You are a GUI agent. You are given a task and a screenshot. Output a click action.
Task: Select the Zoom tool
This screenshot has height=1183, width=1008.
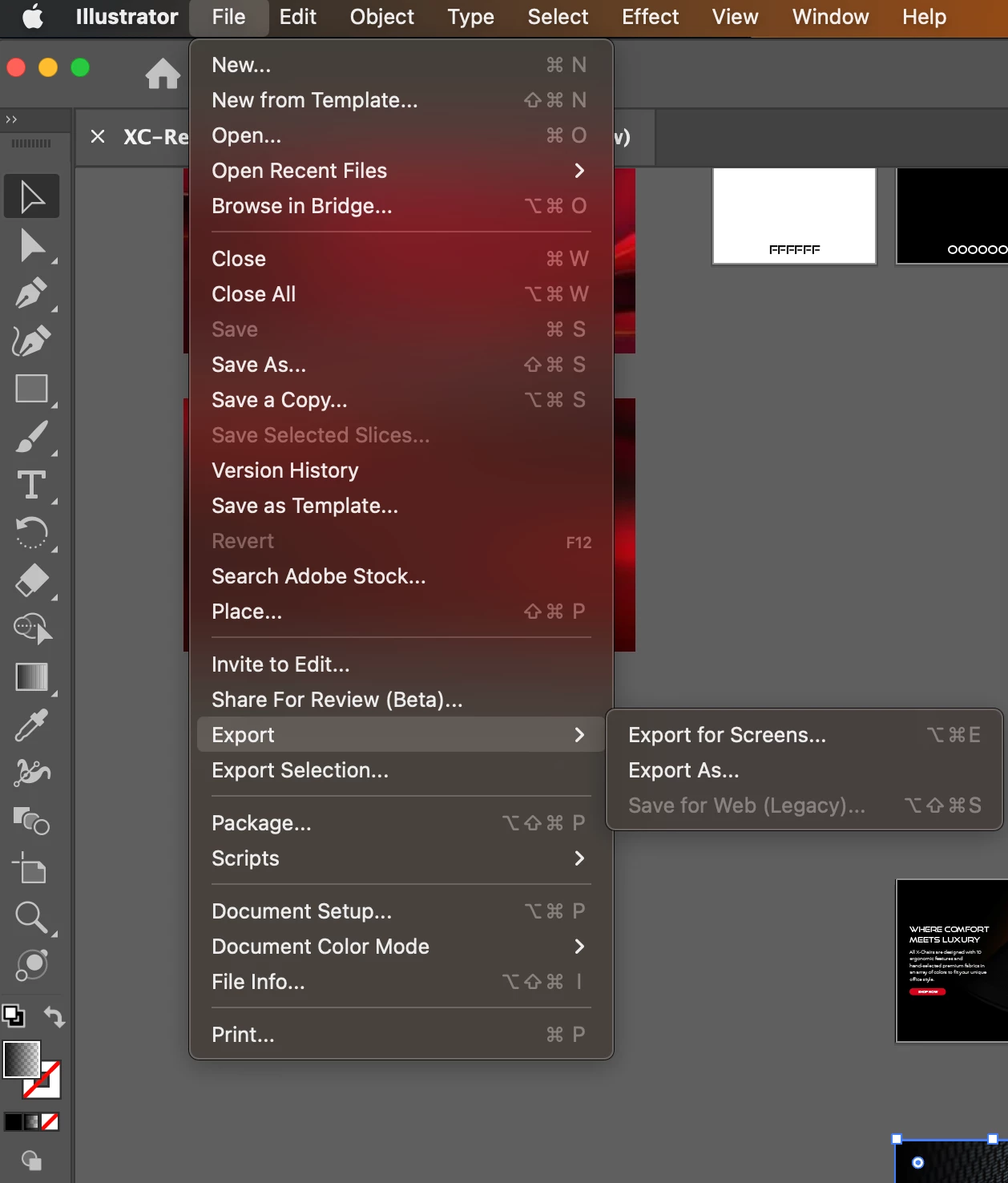point(32,917)
